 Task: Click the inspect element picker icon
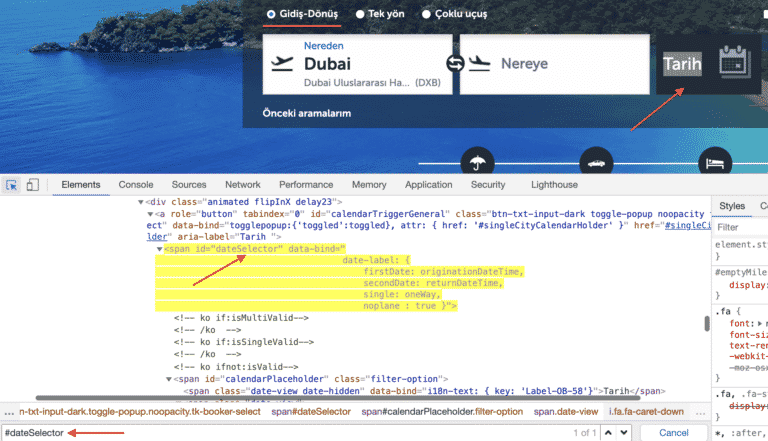coord(12,185)
